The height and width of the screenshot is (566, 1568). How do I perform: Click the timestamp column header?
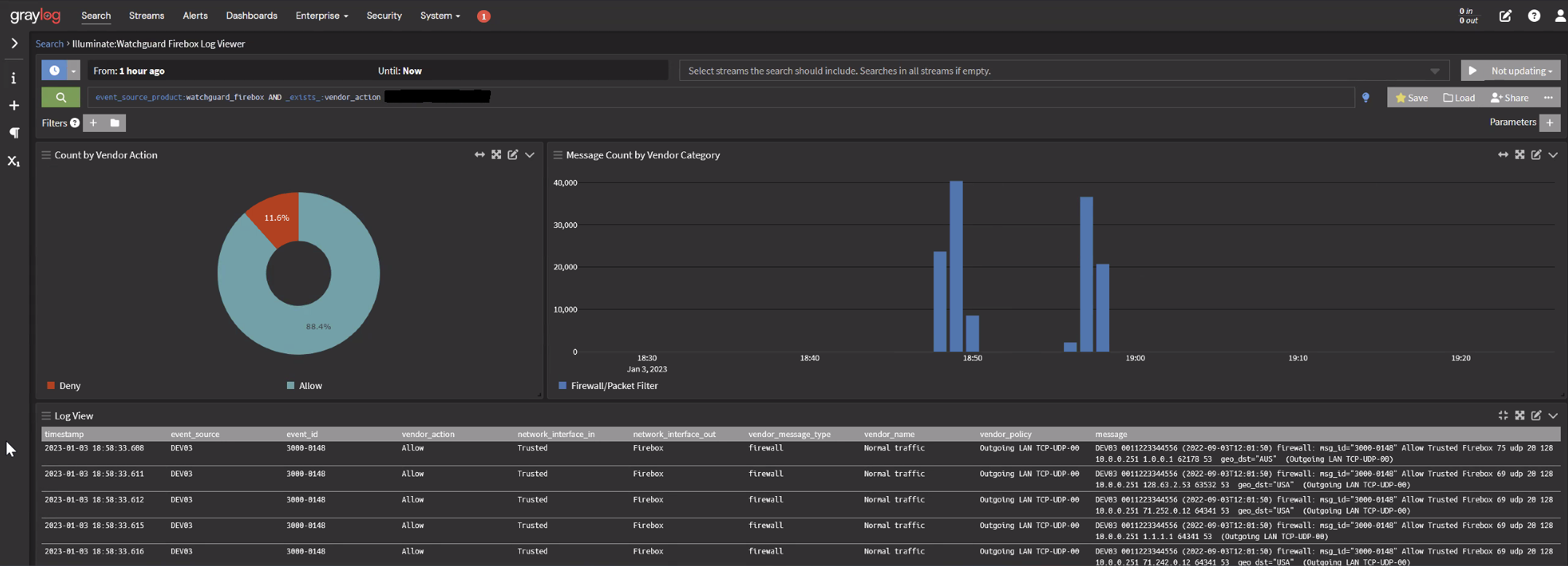click(x=64, y=434)
